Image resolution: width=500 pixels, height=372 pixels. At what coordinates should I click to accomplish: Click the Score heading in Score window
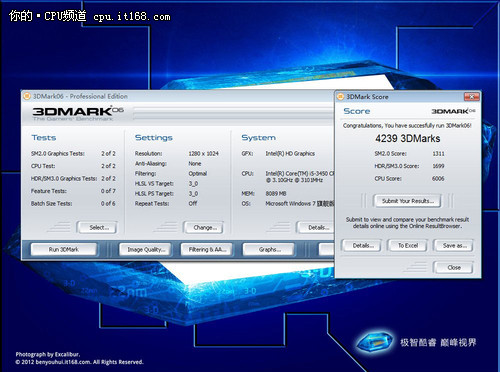pos(357,111)
